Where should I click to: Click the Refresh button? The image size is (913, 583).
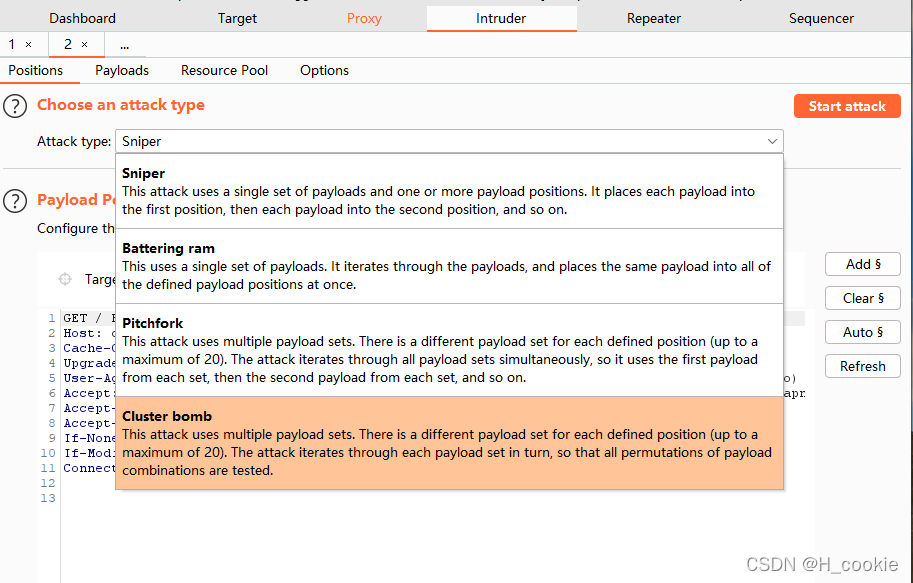point(863,366)
